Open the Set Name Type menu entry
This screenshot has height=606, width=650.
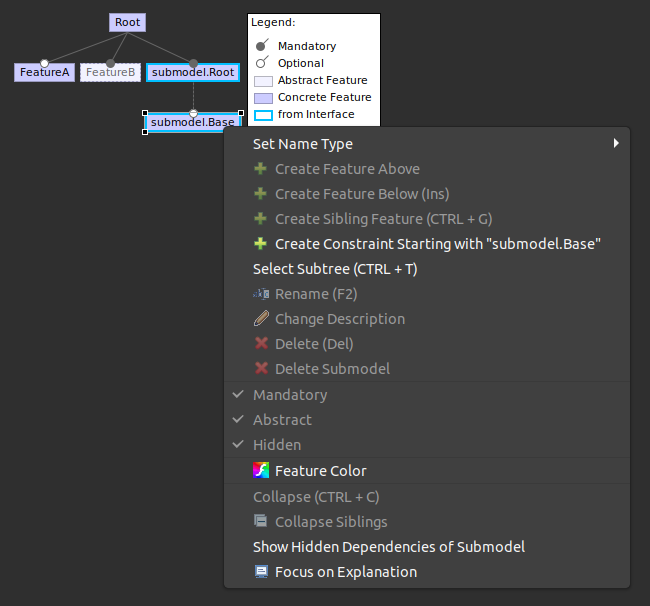[x=427, y=144]
